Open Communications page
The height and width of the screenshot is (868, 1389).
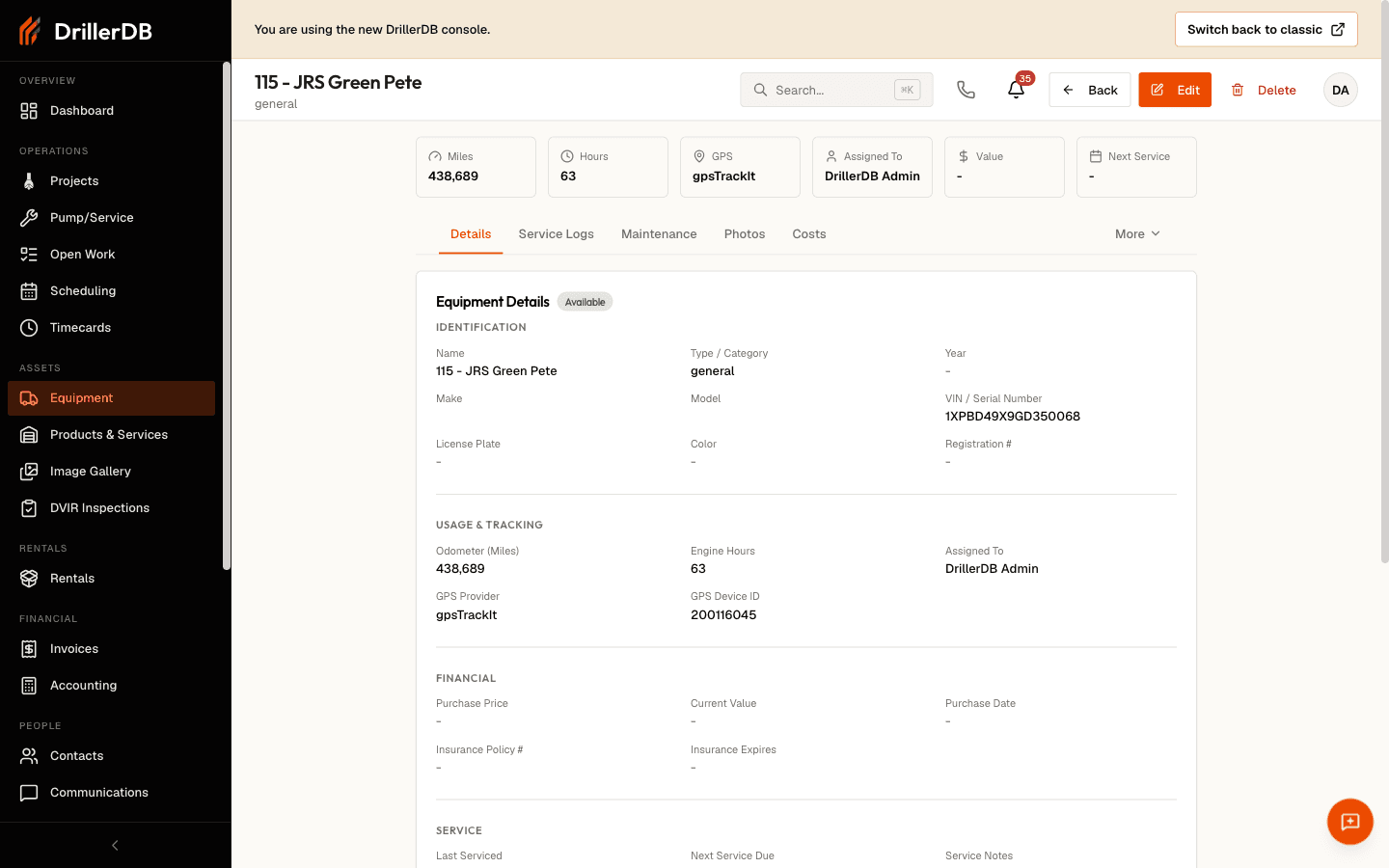pos(111,793)
